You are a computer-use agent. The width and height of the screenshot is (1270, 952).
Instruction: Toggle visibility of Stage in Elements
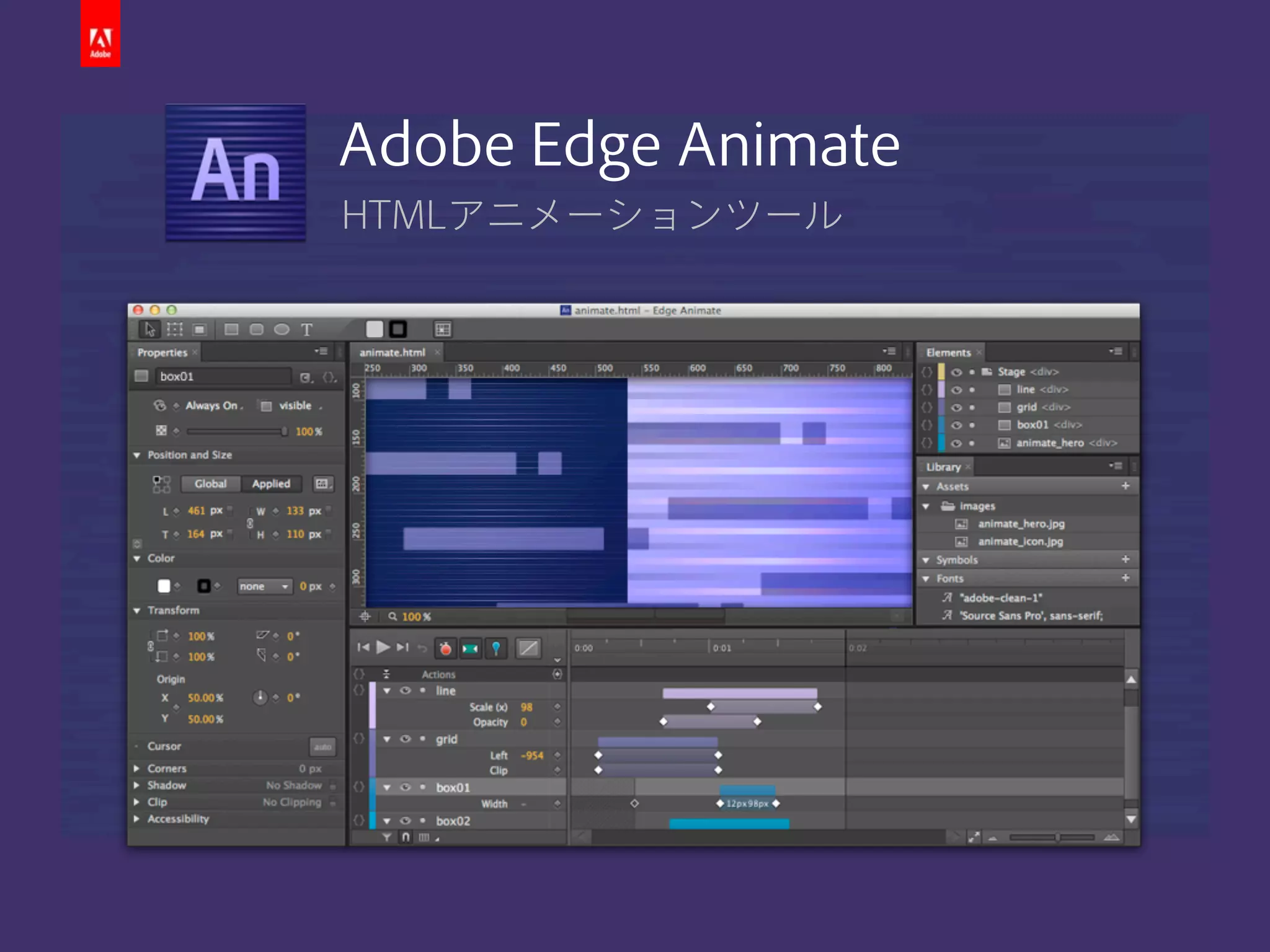point(956,372)
